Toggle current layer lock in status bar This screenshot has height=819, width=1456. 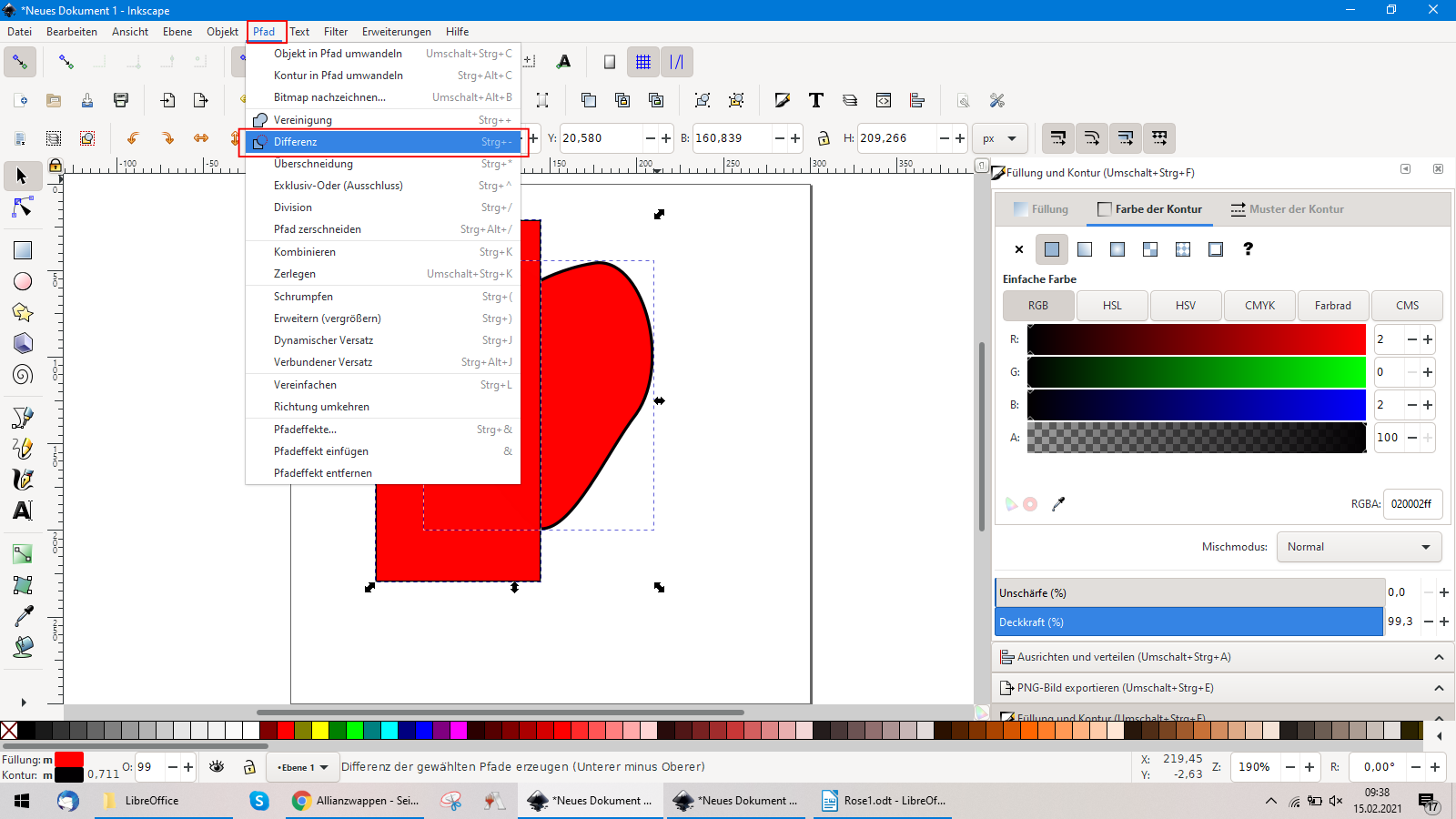click(x=249, y=767)
